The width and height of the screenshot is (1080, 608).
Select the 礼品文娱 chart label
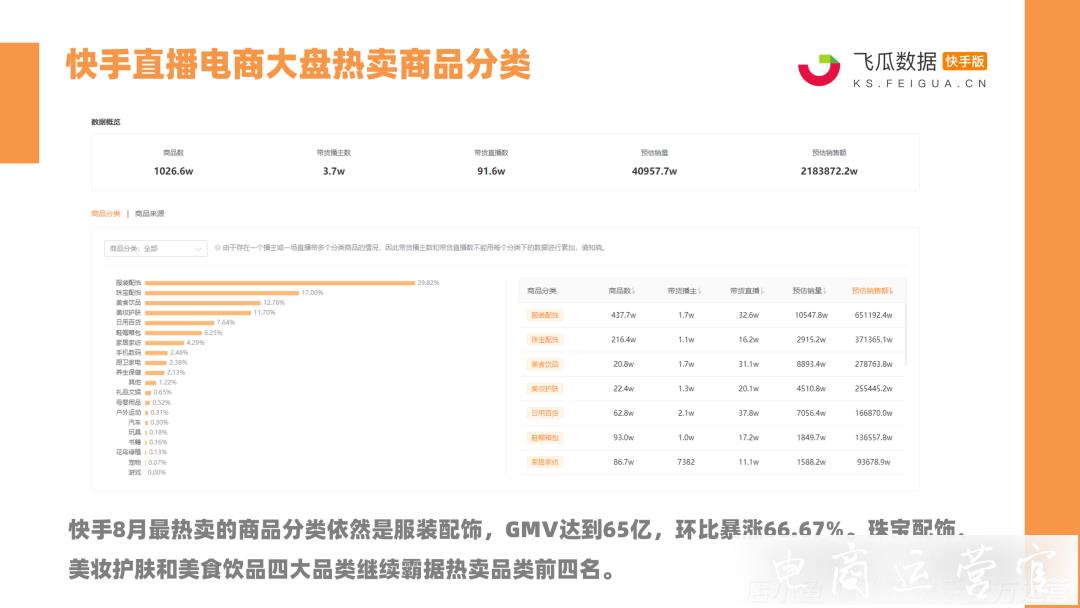[x=128, y=392]
